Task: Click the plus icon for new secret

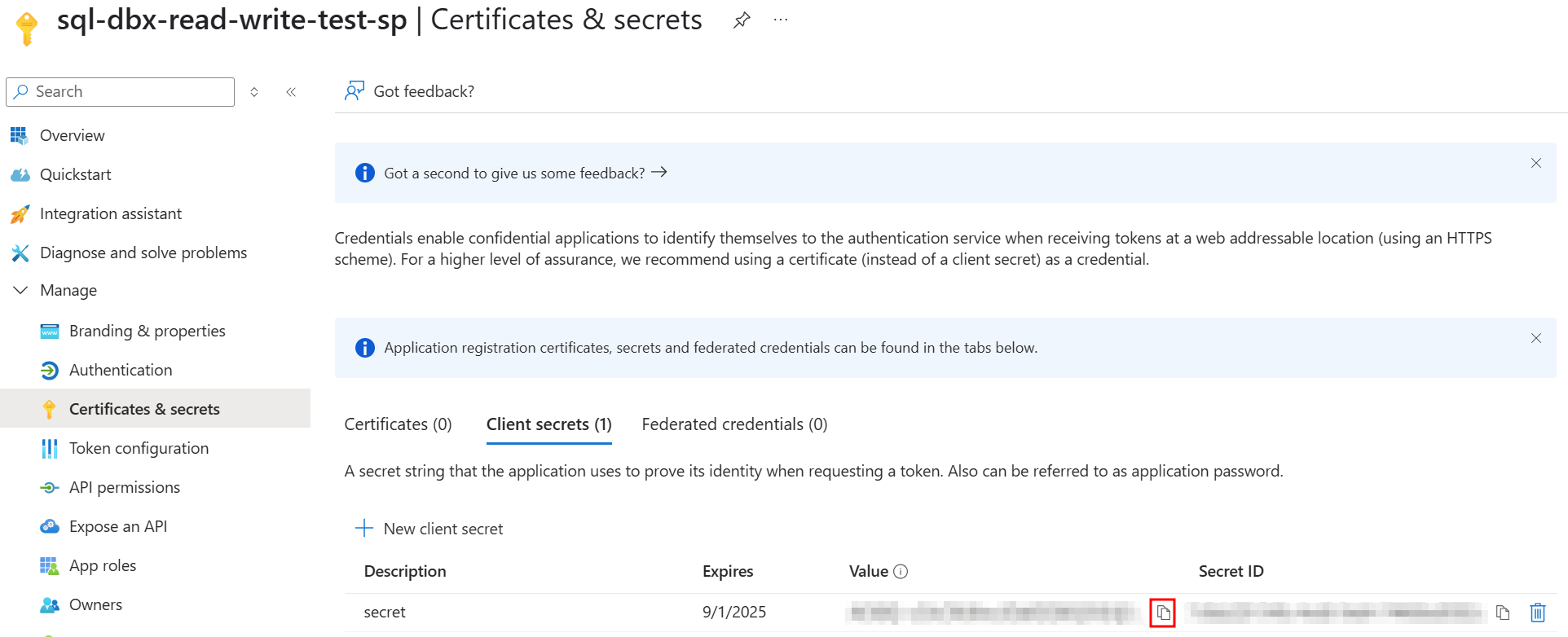Action: [x=364, y=528]
